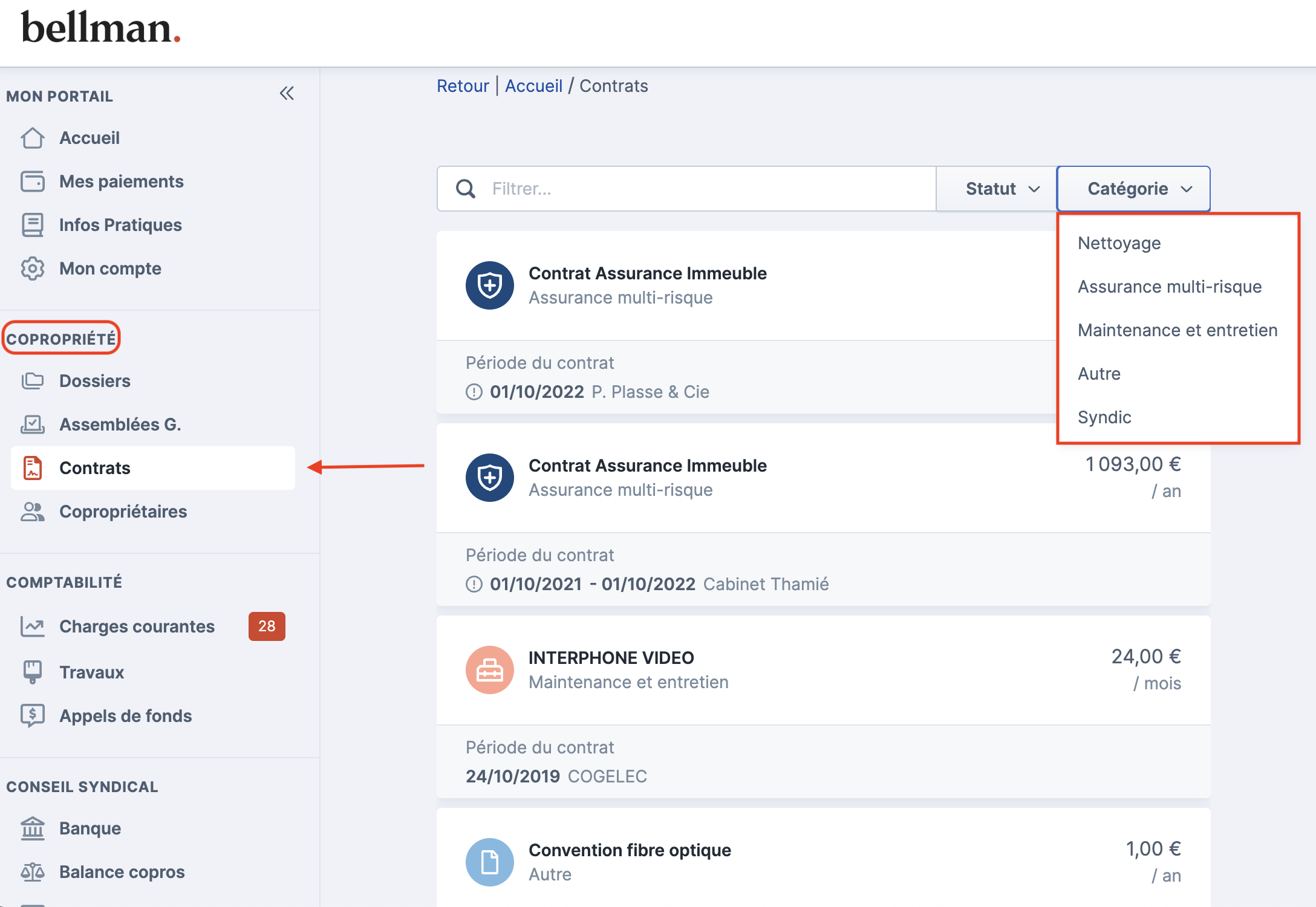Viewport: 1316px width, 907px height.
Task: Click the Mes paiements wallet icon
Action: point(33,181)
